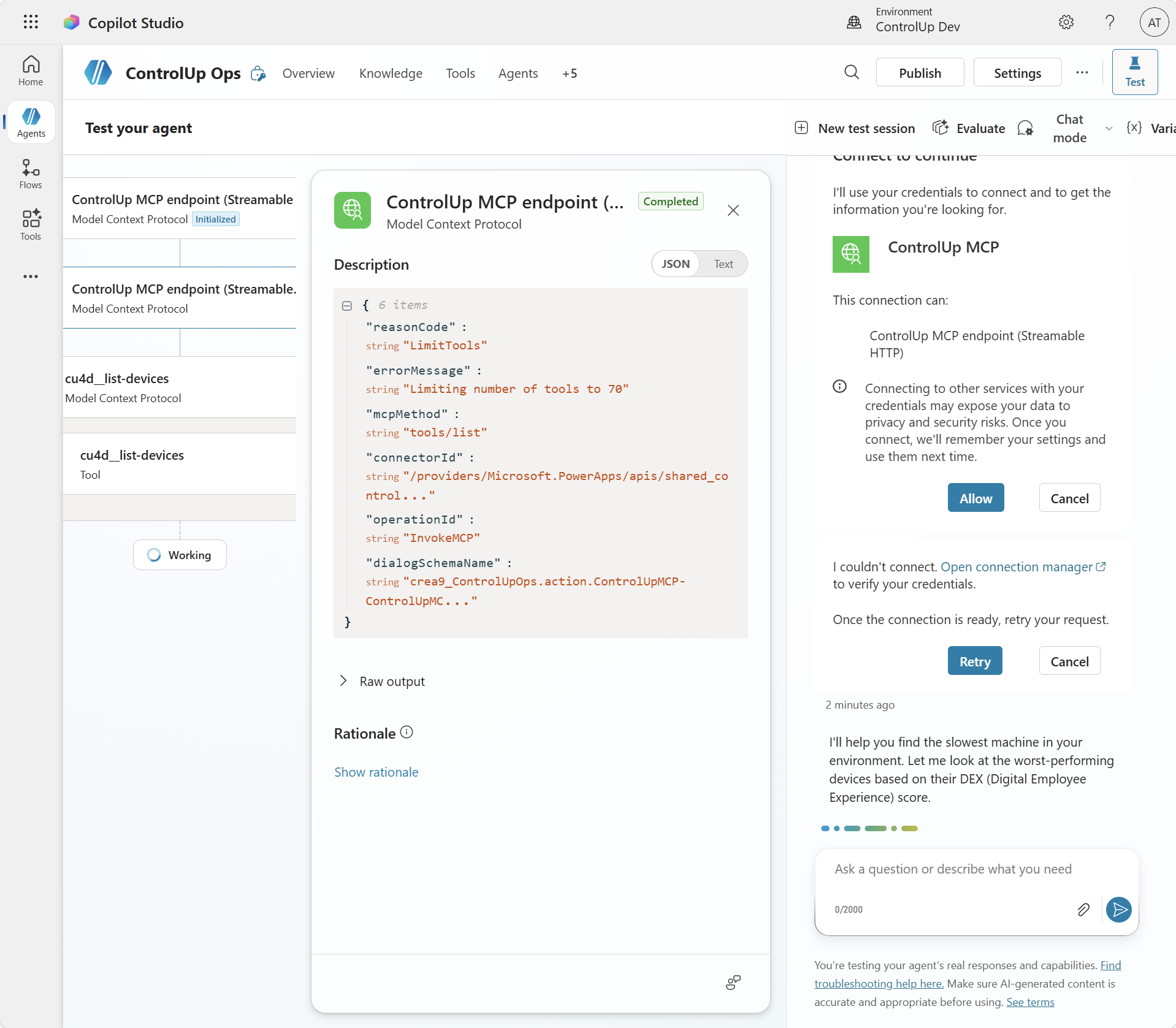
Task: Click the chat message input field
Action: (x=976, y=869)
